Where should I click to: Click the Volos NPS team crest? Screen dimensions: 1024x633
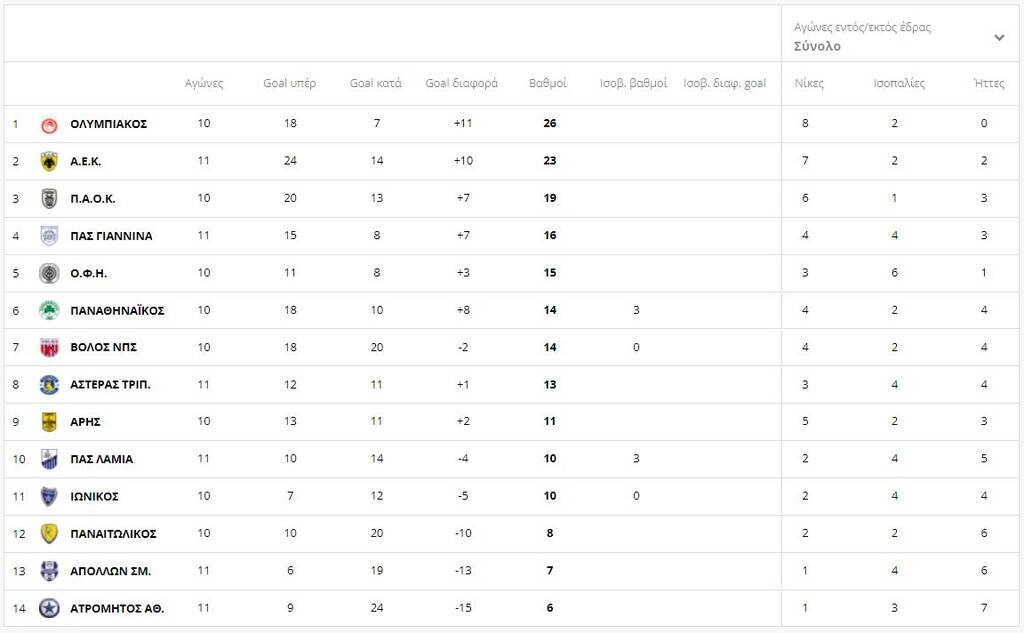[49, 347]
